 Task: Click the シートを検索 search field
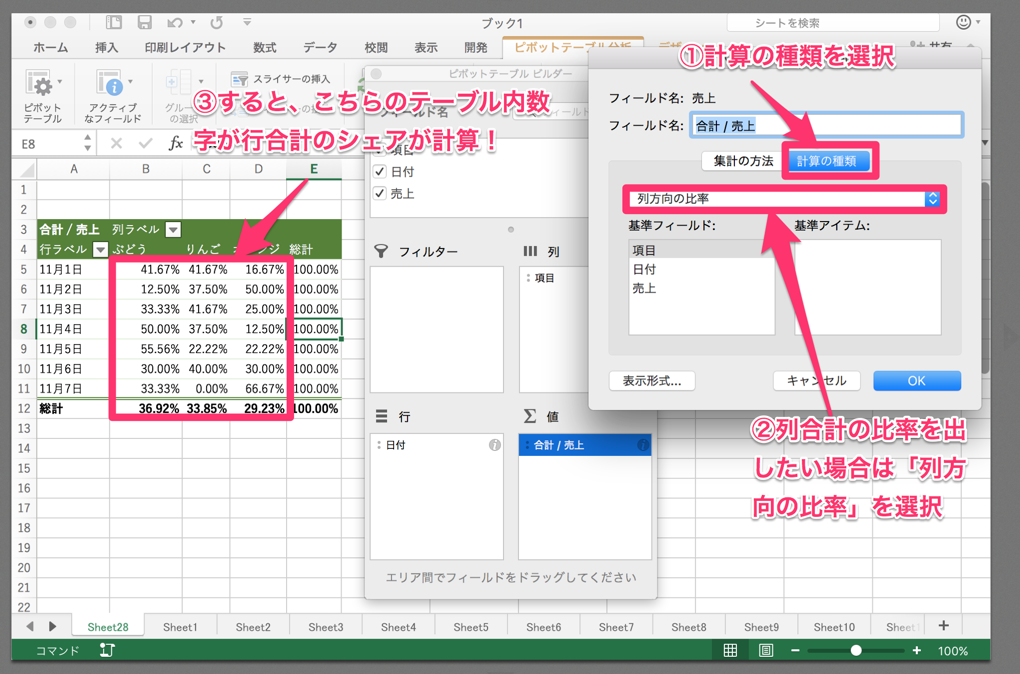[x=833, y=23]
